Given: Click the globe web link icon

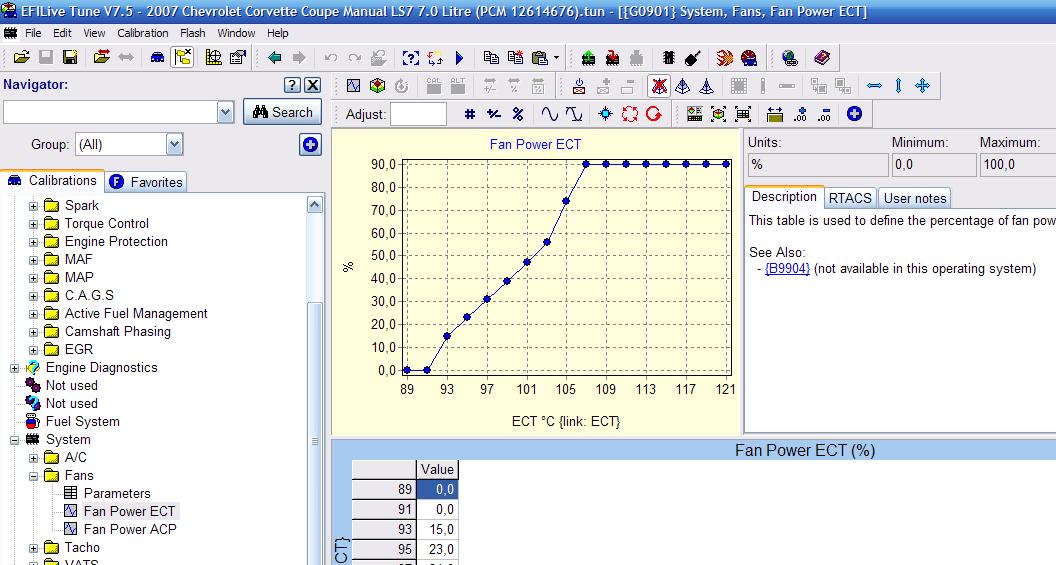Looking at the screenshot, I should click(790, 58).
